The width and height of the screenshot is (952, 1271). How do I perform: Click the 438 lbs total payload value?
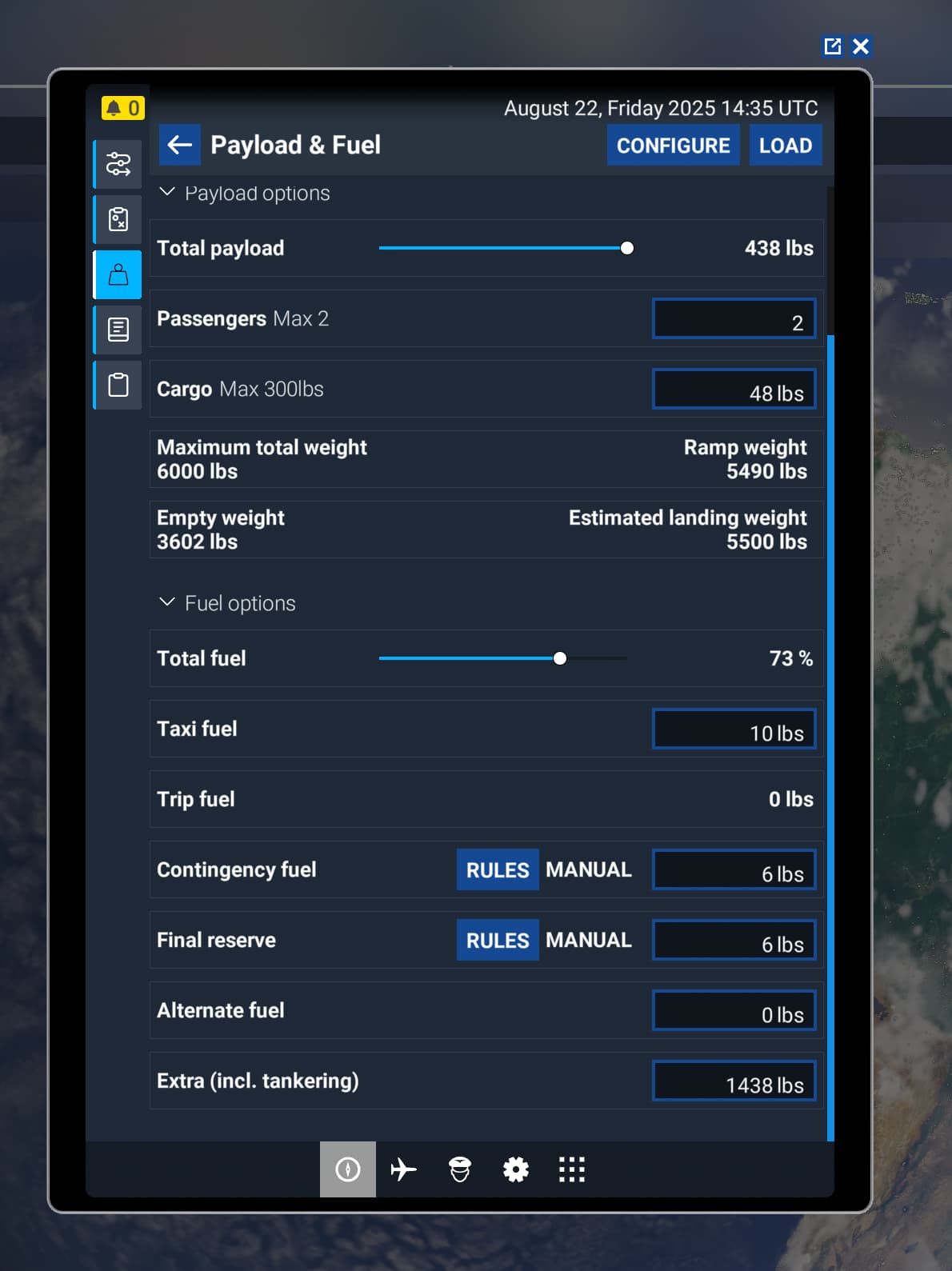pyautogui.click(x=779, y=248)
